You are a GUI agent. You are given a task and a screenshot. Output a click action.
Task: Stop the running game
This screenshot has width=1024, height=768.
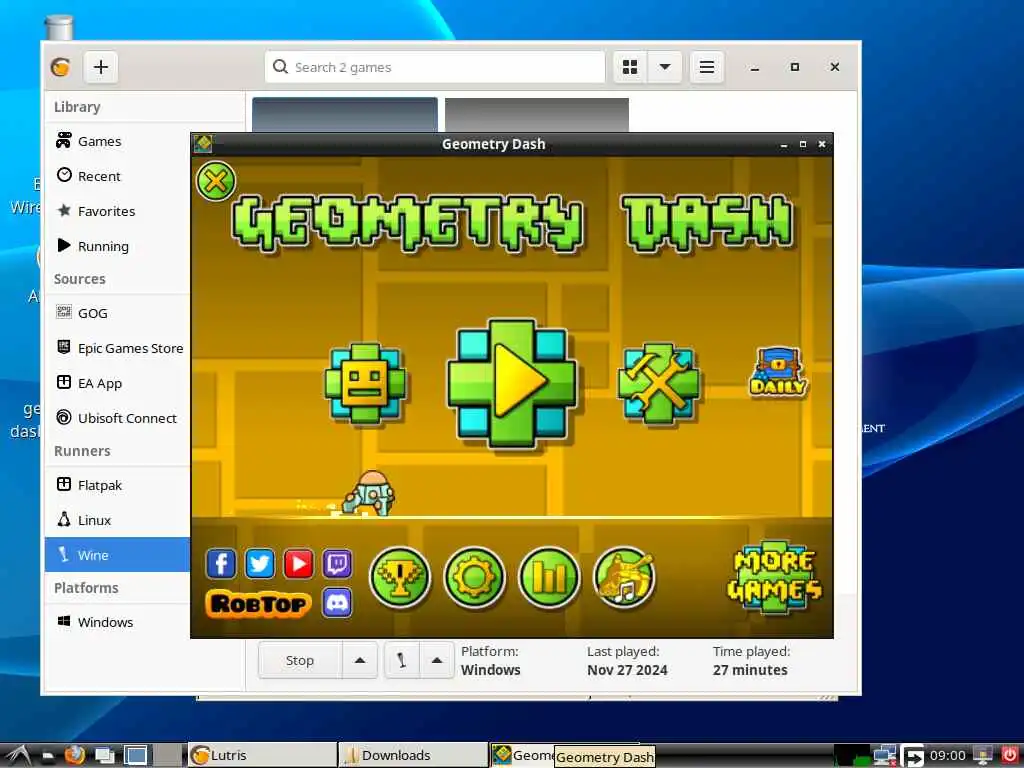coord(300,660)
